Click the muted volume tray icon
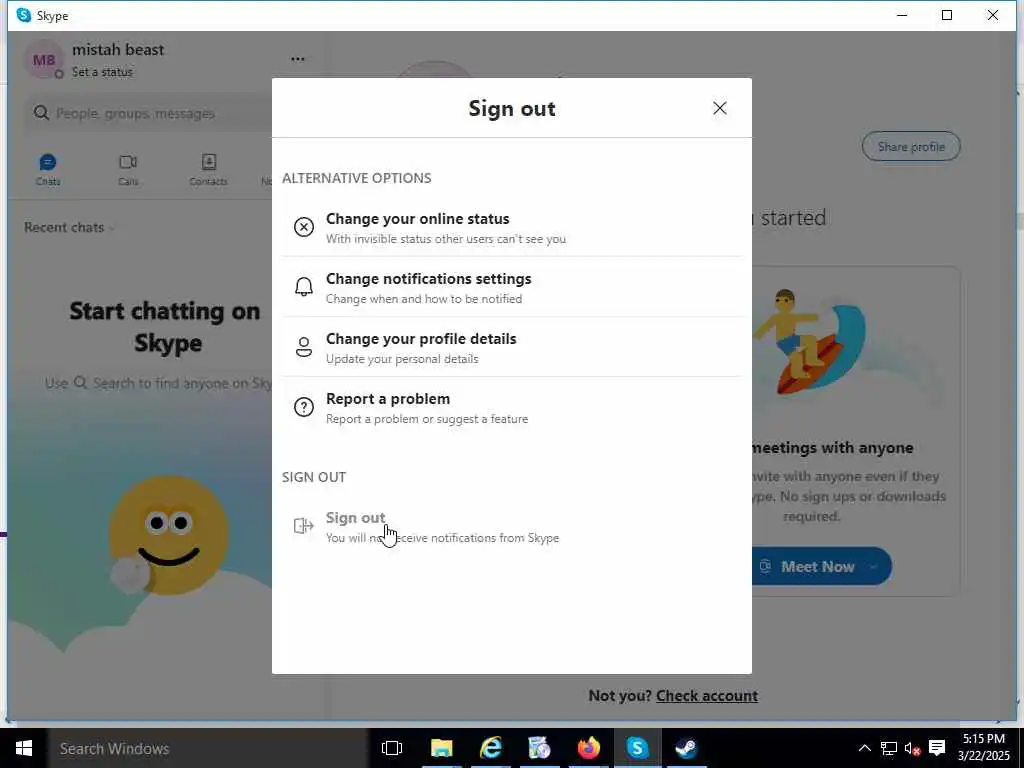 coord(912,748)
